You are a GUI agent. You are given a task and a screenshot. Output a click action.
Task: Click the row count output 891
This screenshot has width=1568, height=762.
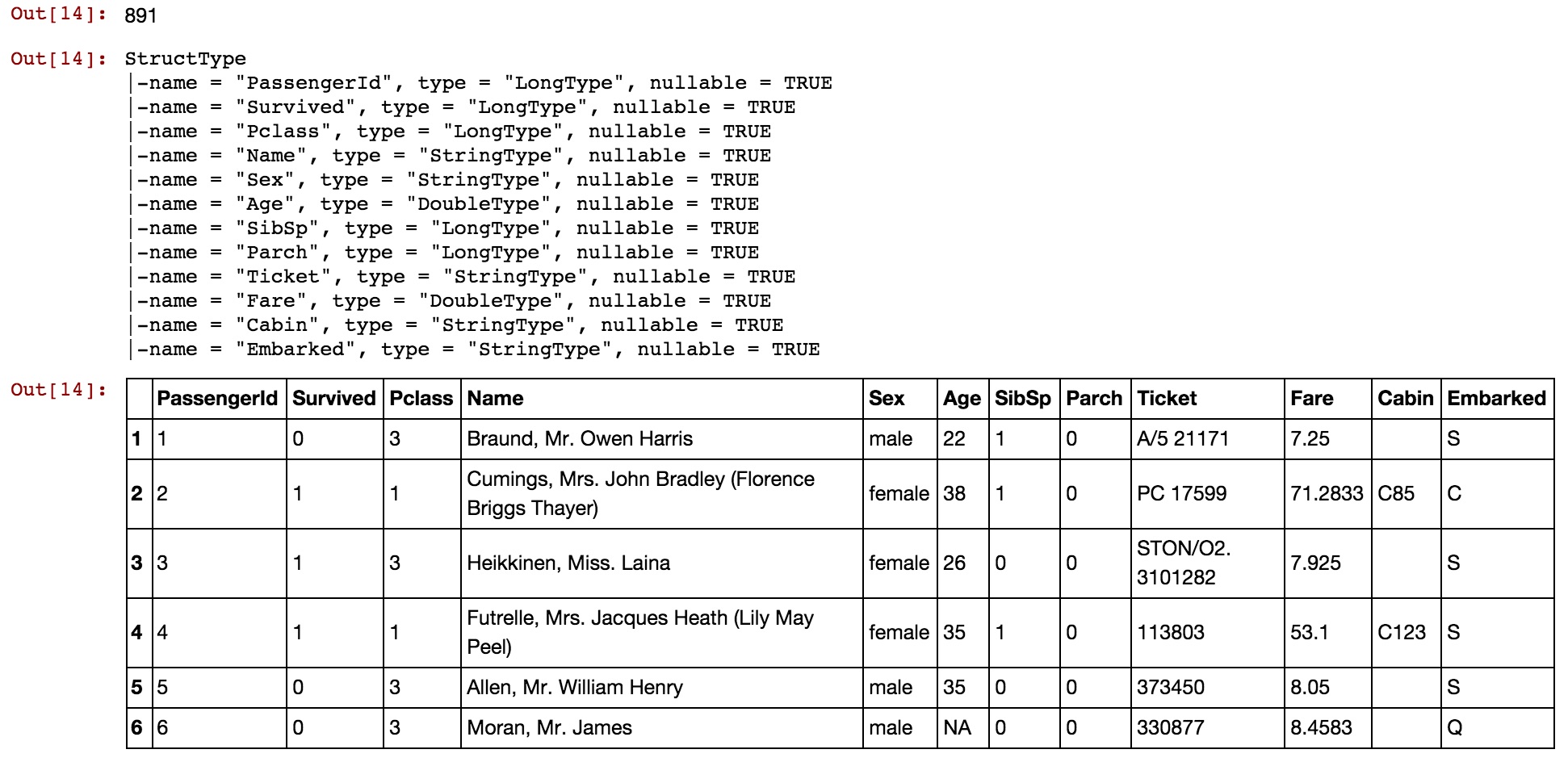tap(141, 16)
